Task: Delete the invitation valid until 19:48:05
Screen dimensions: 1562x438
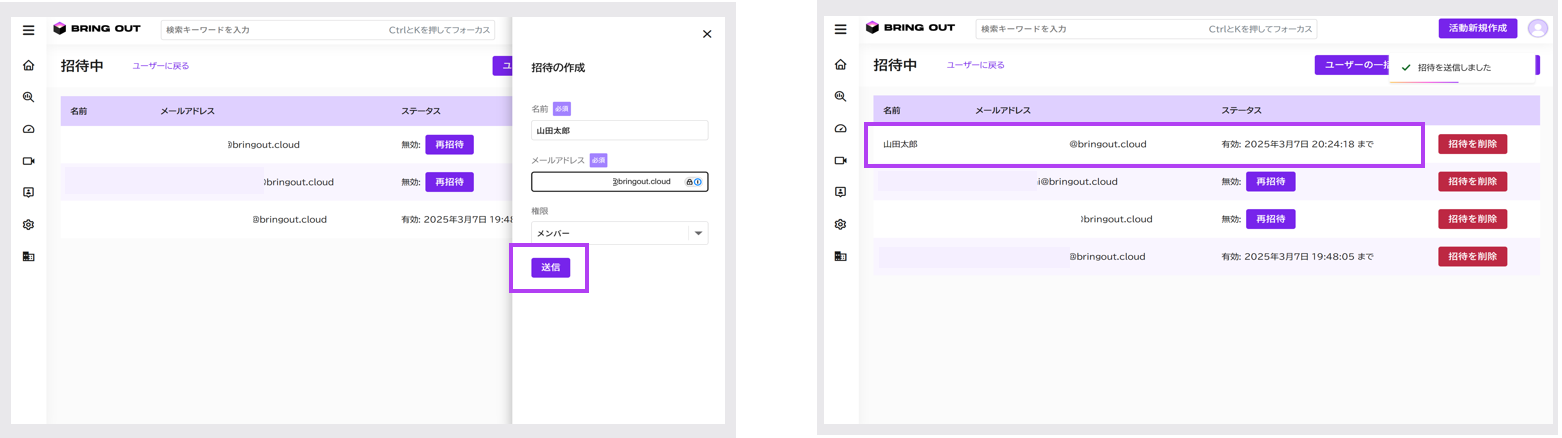Action: (x=1472, y=257)
